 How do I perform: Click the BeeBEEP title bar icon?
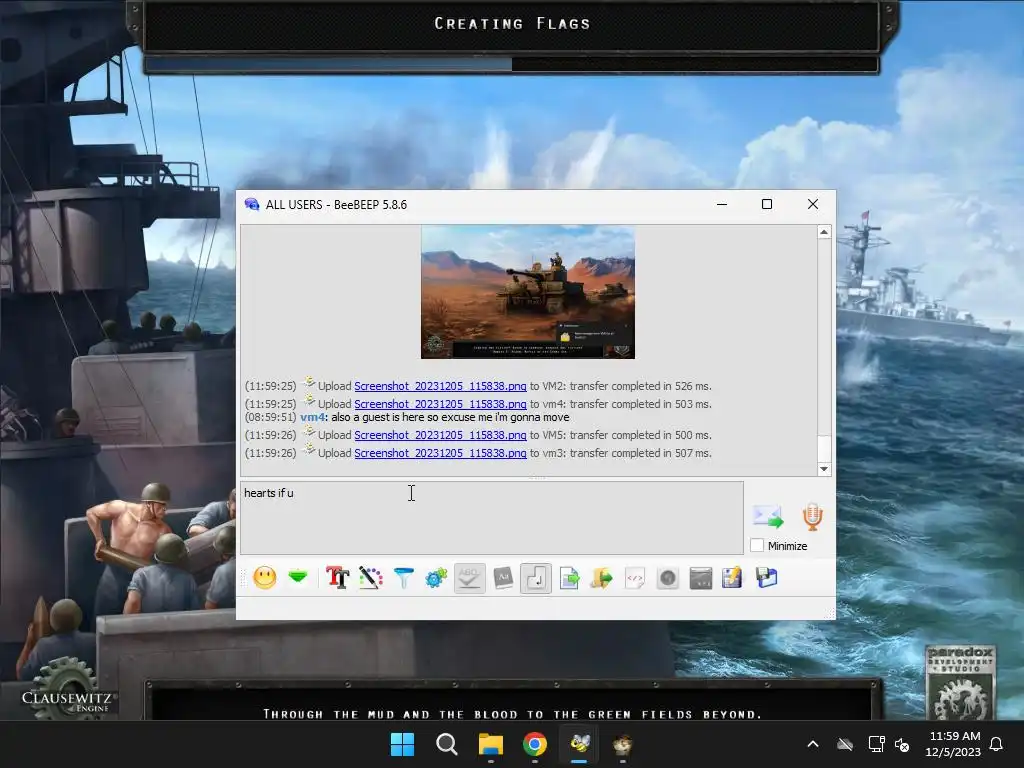(x=251, y=204)
